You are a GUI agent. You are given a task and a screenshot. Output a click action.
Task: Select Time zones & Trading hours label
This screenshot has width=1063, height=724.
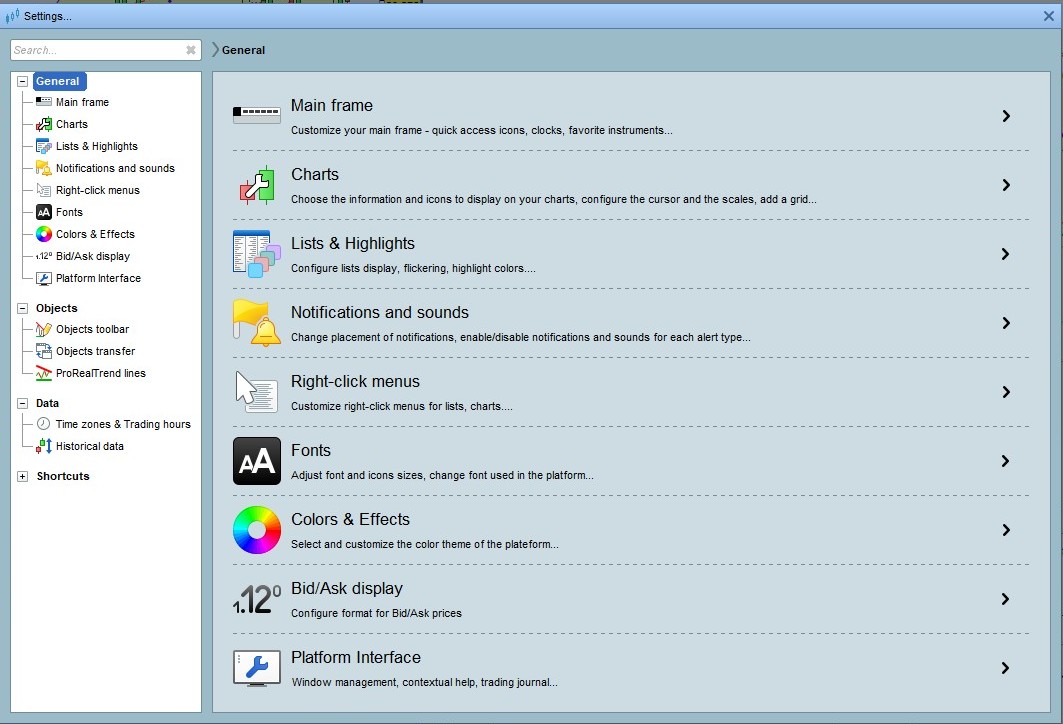[123, 424]
